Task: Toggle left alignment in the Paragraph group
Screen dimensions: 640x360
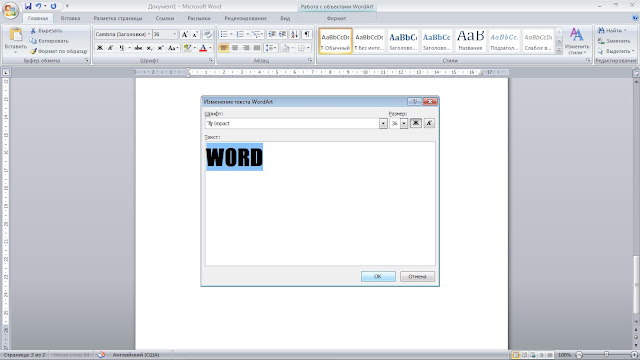Action: point(224,48)
